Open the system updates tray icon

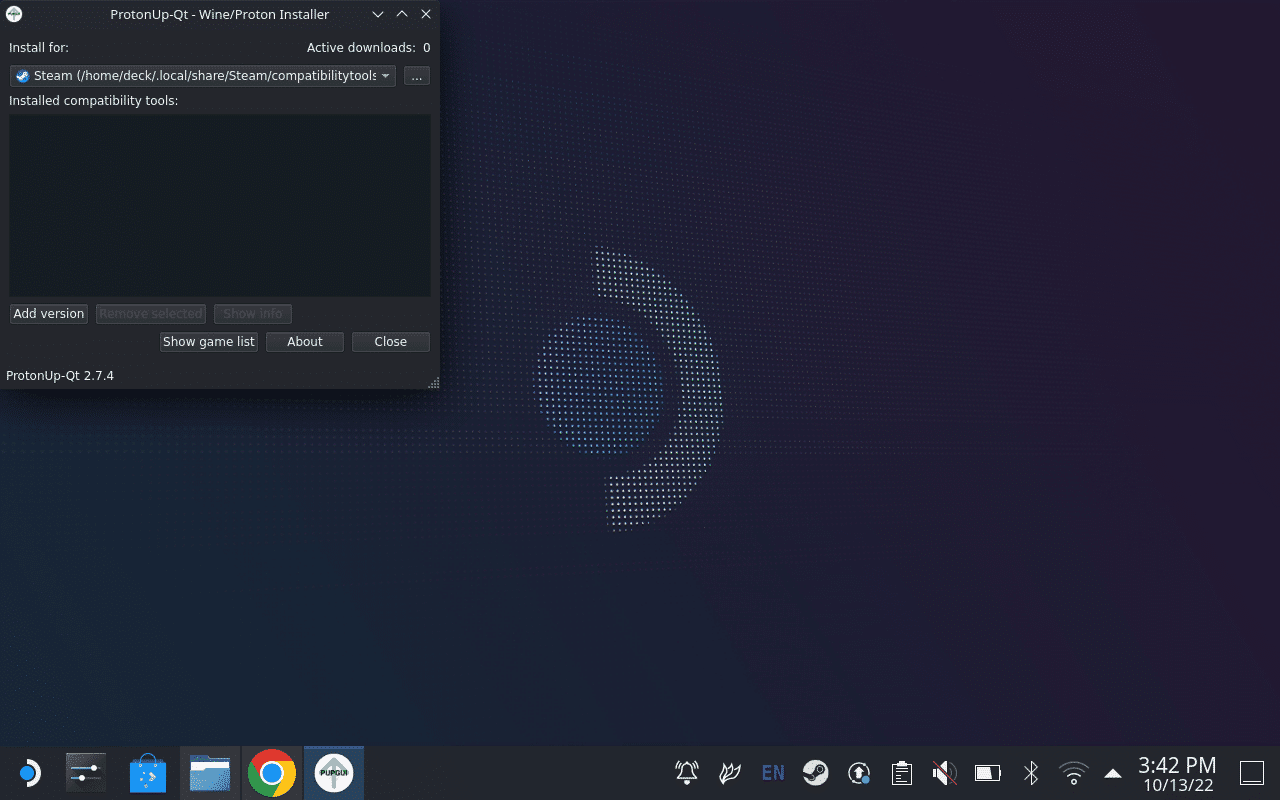pos(859,773)
